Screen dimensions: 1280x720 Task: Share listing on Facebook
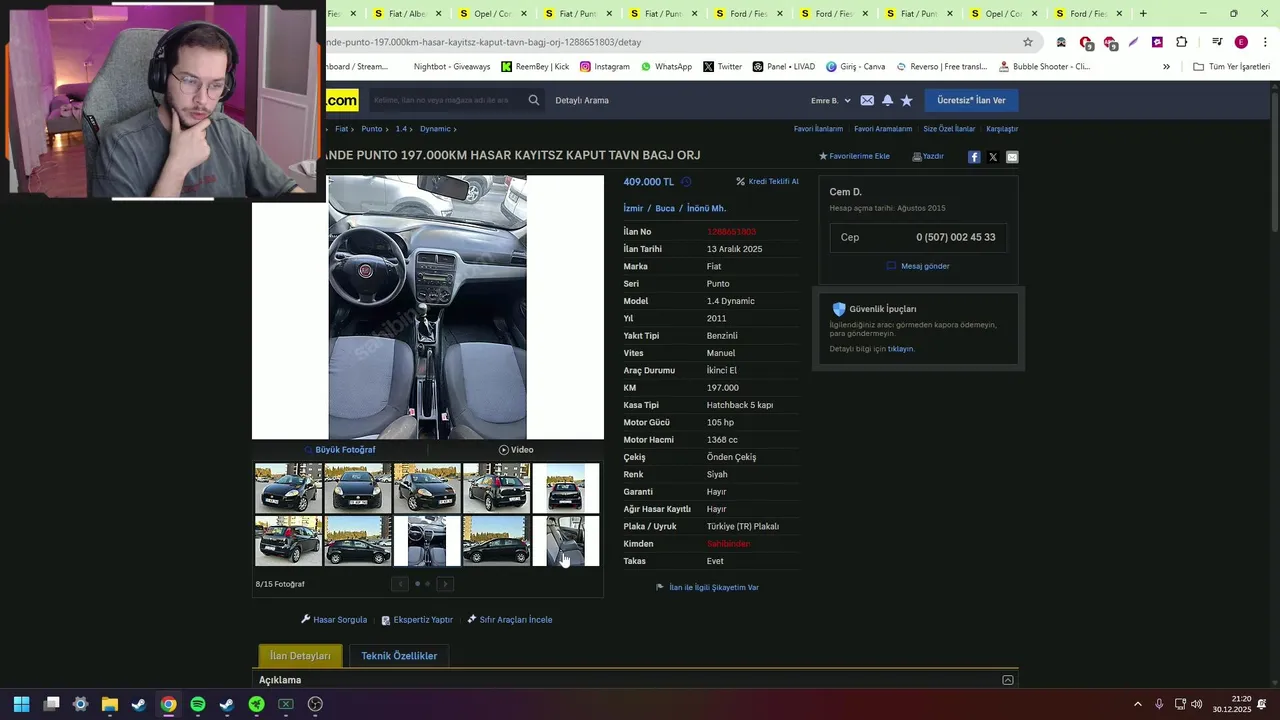[x=974, y=157]
